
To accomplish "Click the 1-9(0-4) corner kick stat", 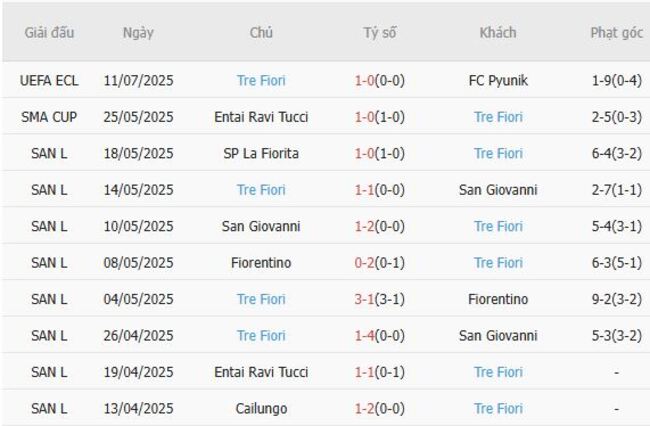I will coord(616,81).
